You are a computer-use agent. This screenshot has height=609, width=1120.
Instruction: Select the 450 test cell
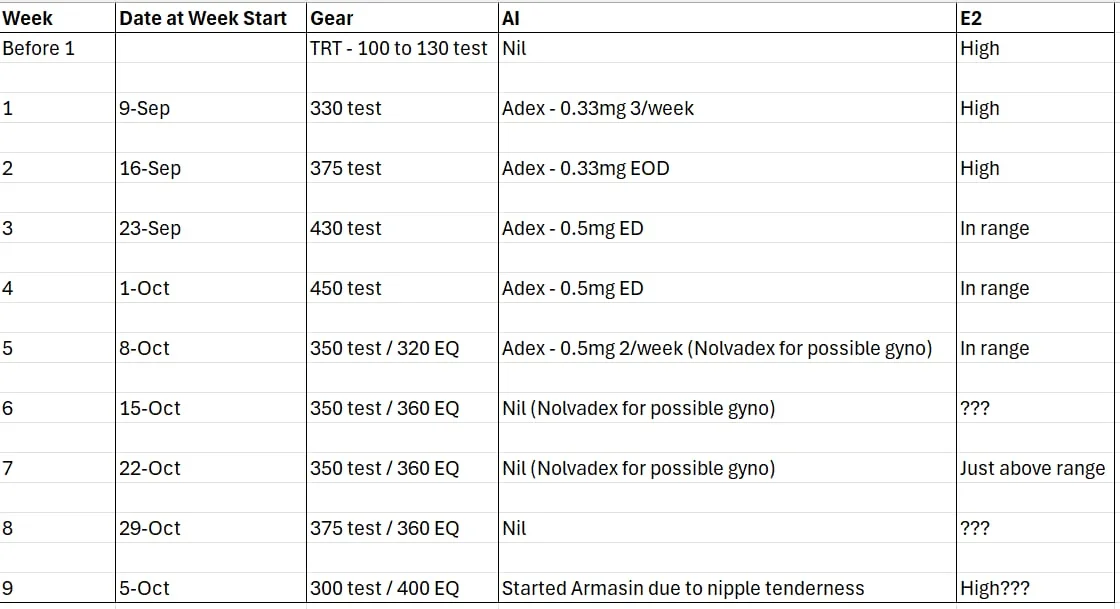pos(402,288)
